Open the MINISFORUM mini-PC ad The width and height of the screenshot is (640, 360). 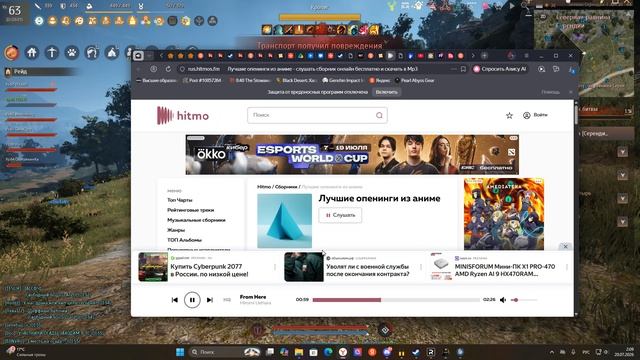coord(500,267)
